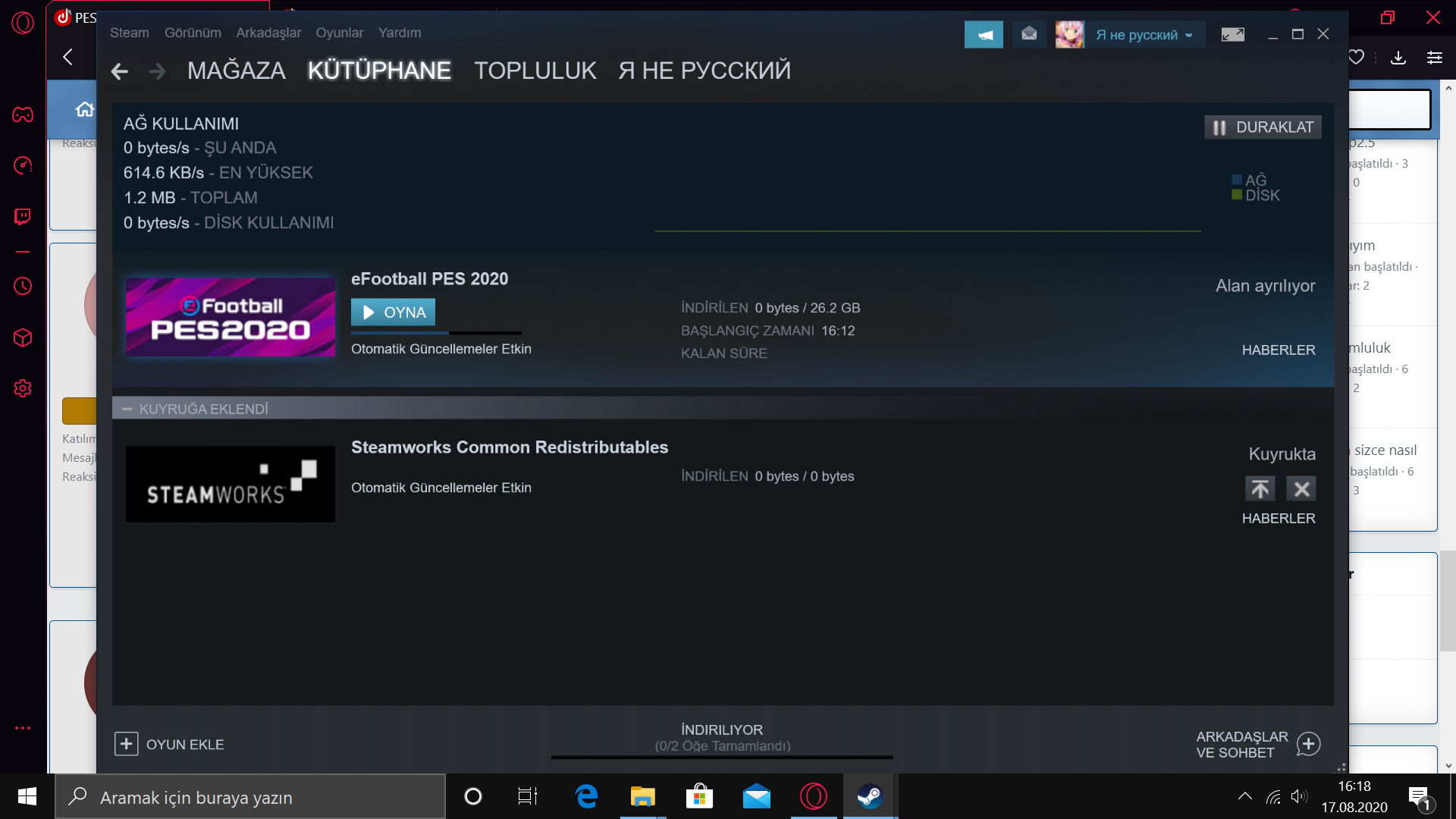Switch to the MAĞAZA tab
The image size is (1456, 819).
[236, 71]
